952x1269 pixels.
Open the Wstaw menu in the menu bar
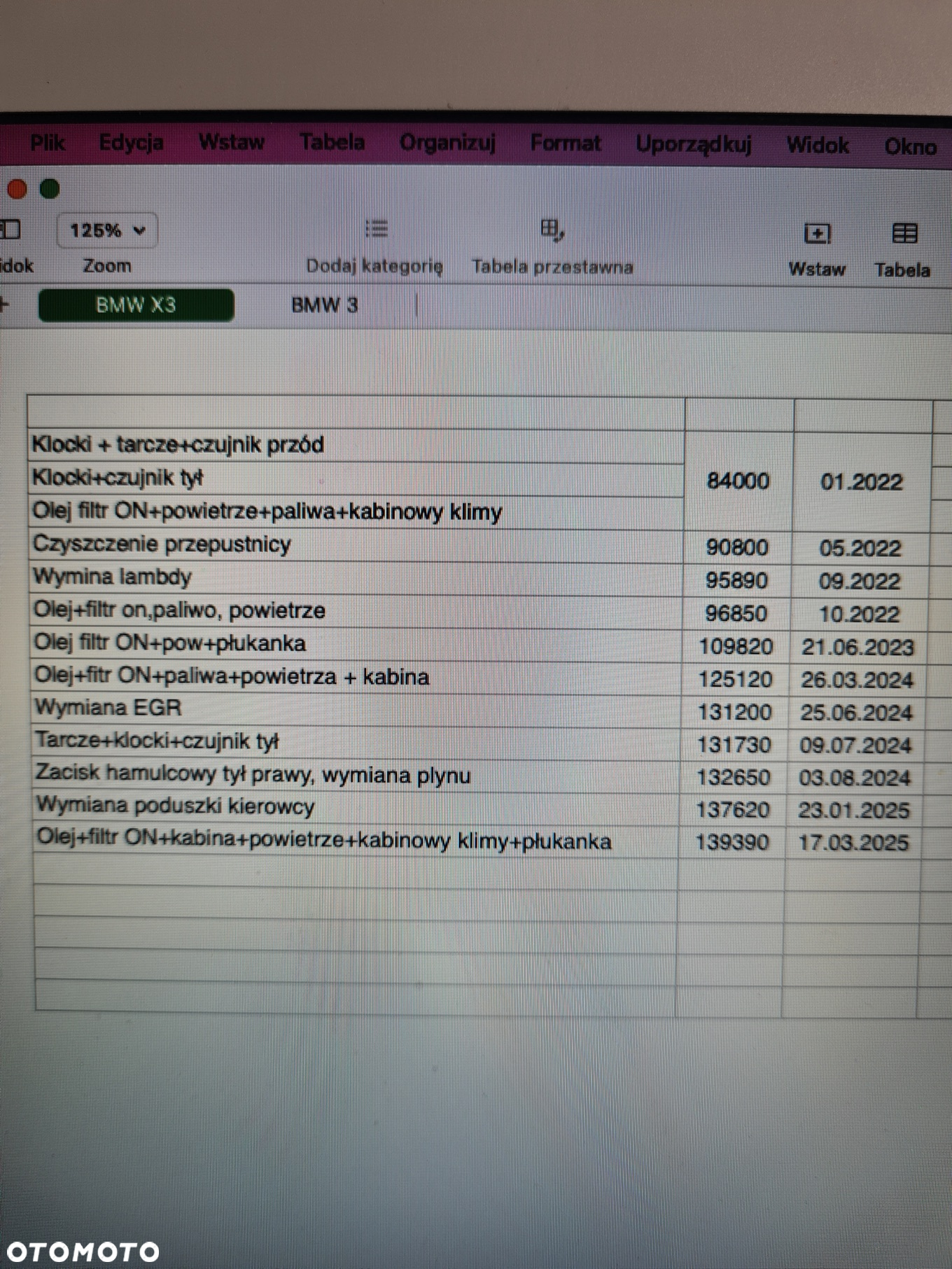(x=232, y=142)
